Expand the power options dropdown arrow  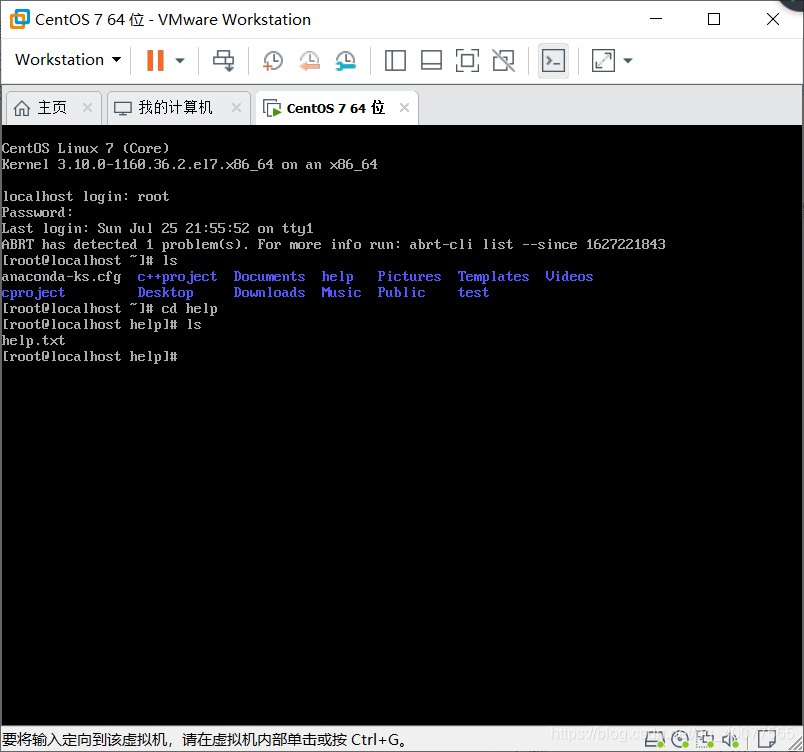coord(179,60)
